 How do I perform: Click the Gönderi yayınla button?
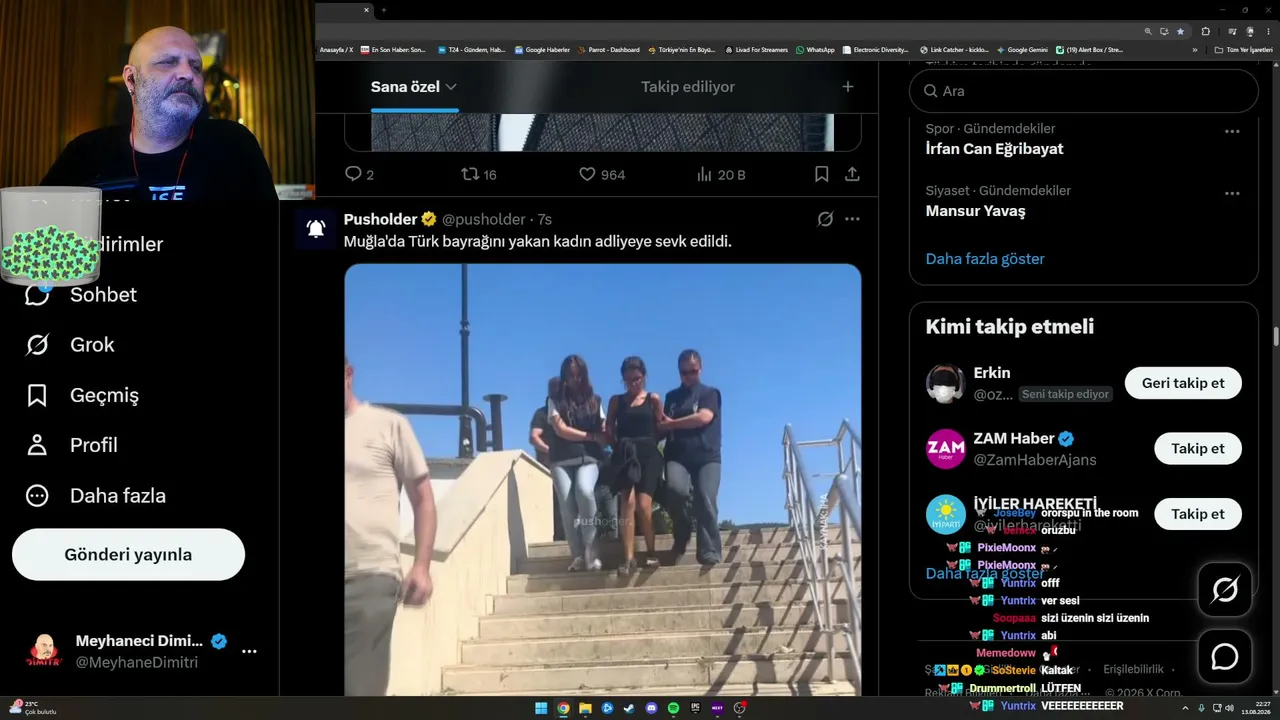[x=128, y=555]
